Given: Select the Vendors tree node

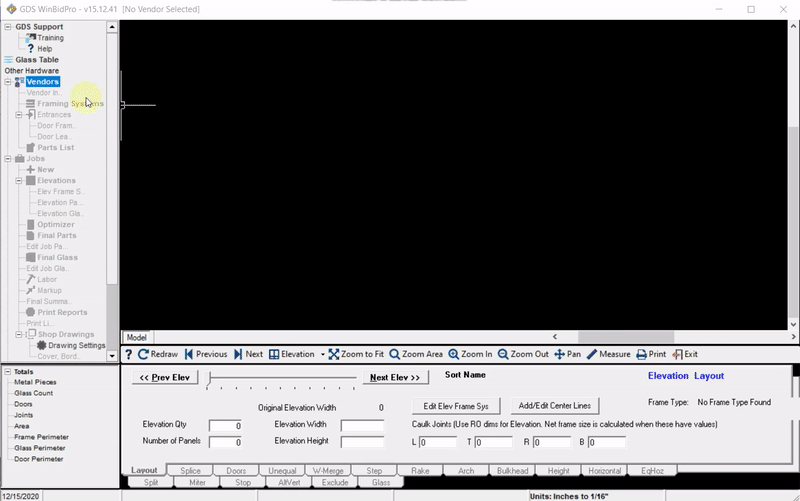Looking at the screenshot, I should [x=43, y=82].
